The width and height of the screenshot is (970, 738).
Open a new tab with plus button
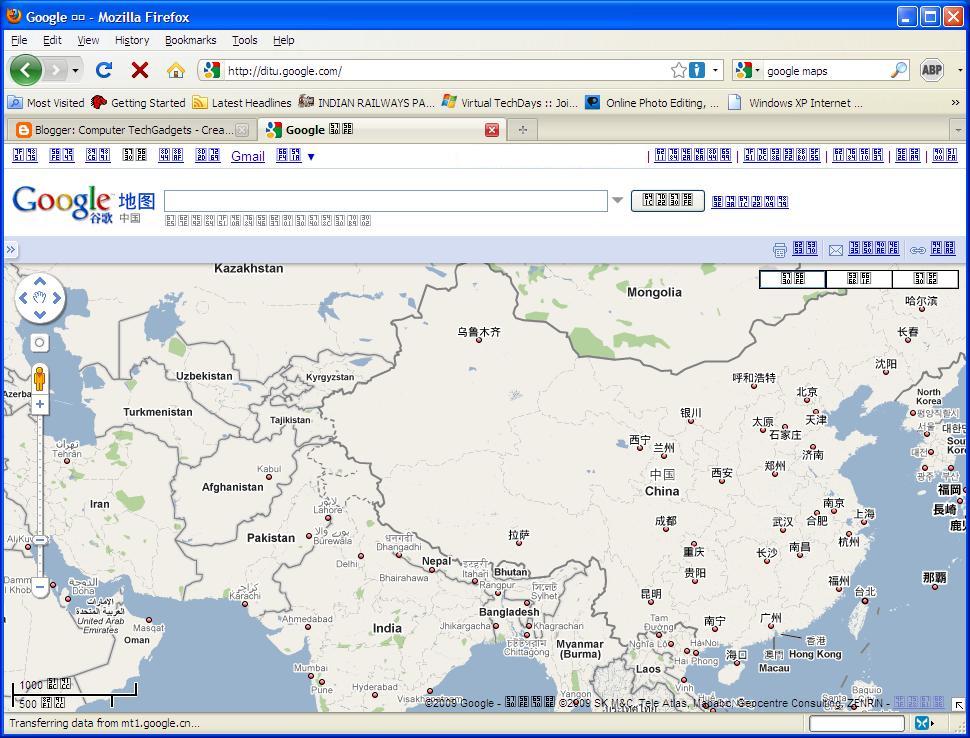(x=523, y=129)
